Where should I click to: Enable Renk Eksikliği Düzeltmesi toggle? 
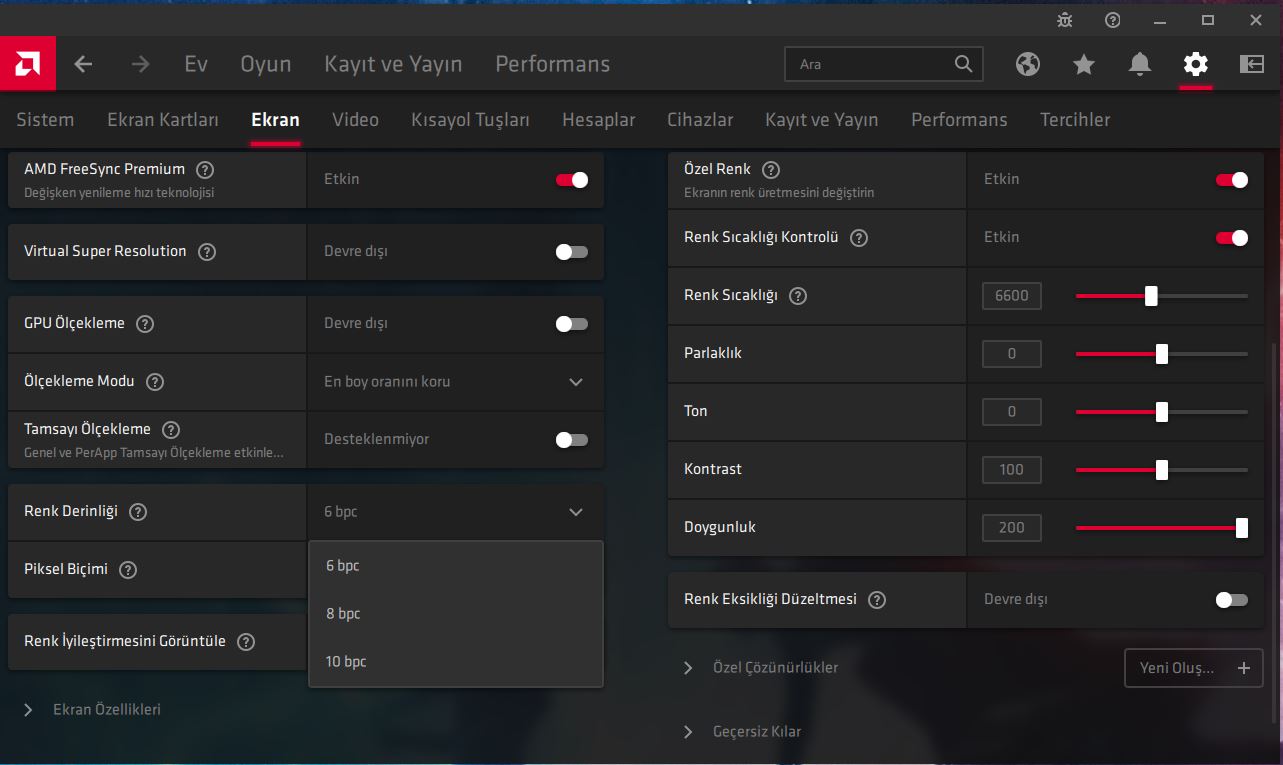1232,600
